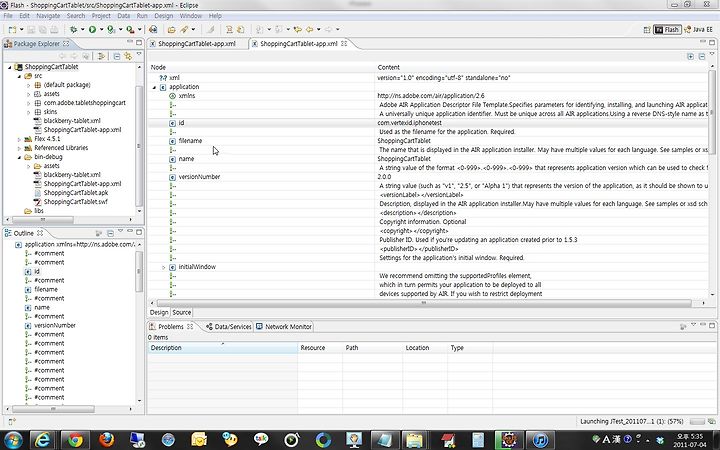Open the Run menu
This screenshot has width=720, height=450.
pos(142,16)
